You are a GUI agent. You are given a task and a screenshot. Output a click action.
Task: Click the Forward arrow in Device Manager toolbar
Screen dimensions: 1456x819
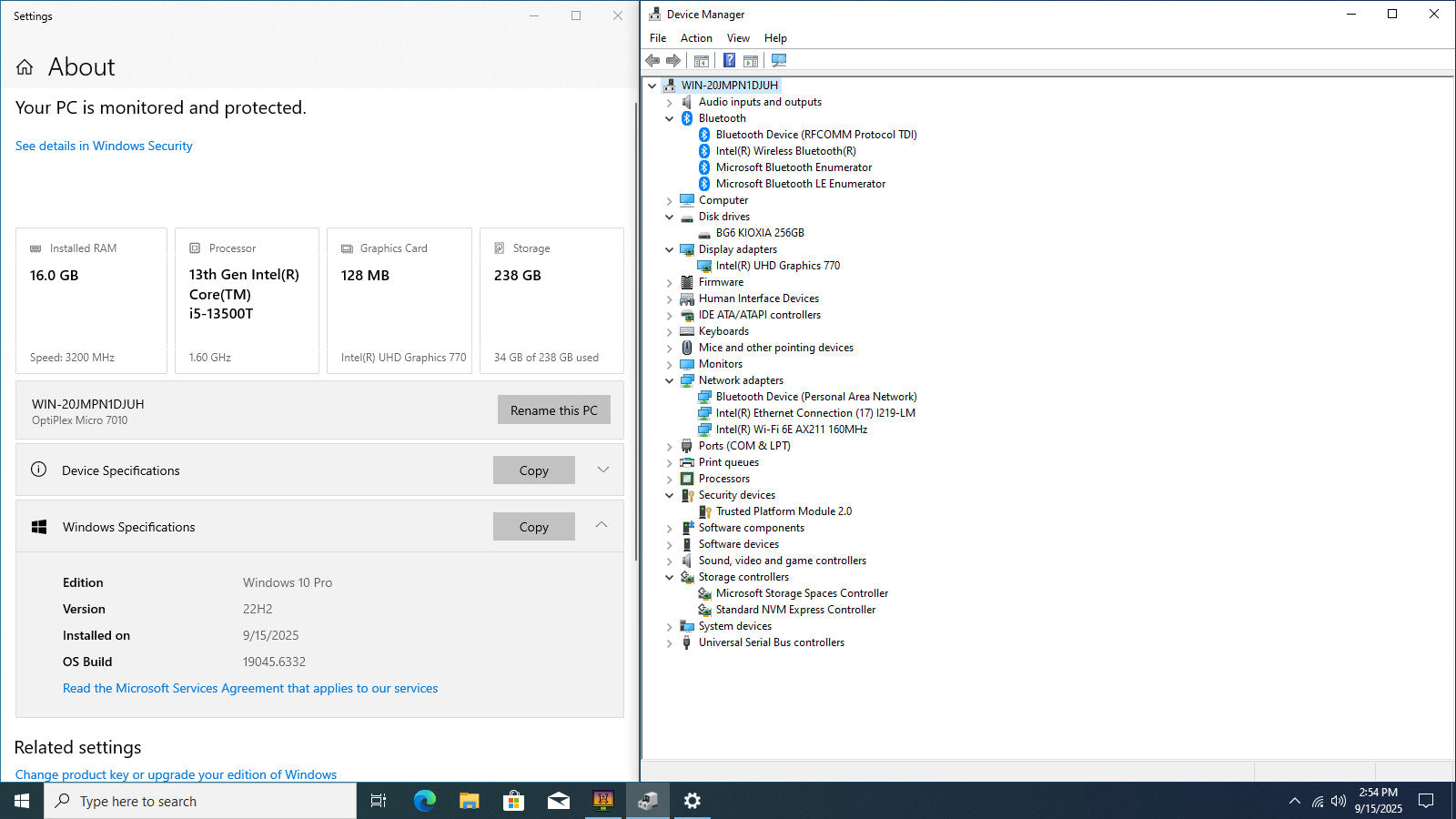tap(673, 60)
